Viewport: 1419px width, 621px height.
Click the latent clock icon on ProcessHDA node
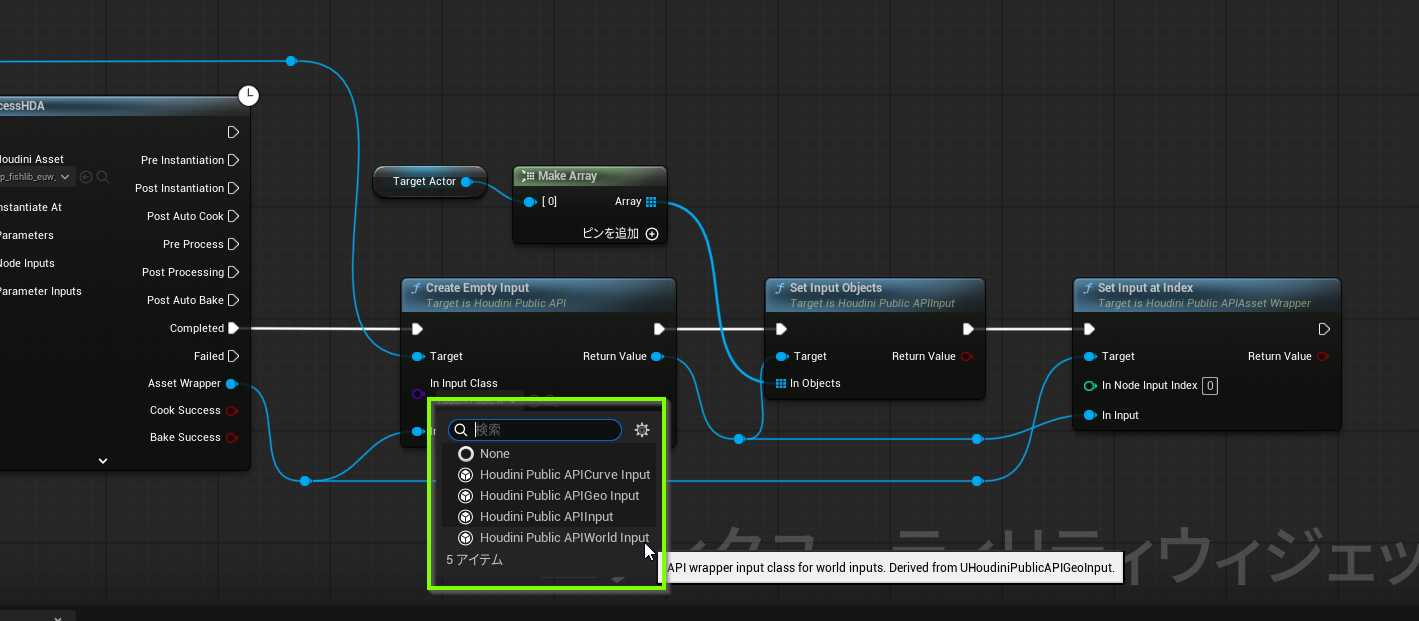(249, 95)
